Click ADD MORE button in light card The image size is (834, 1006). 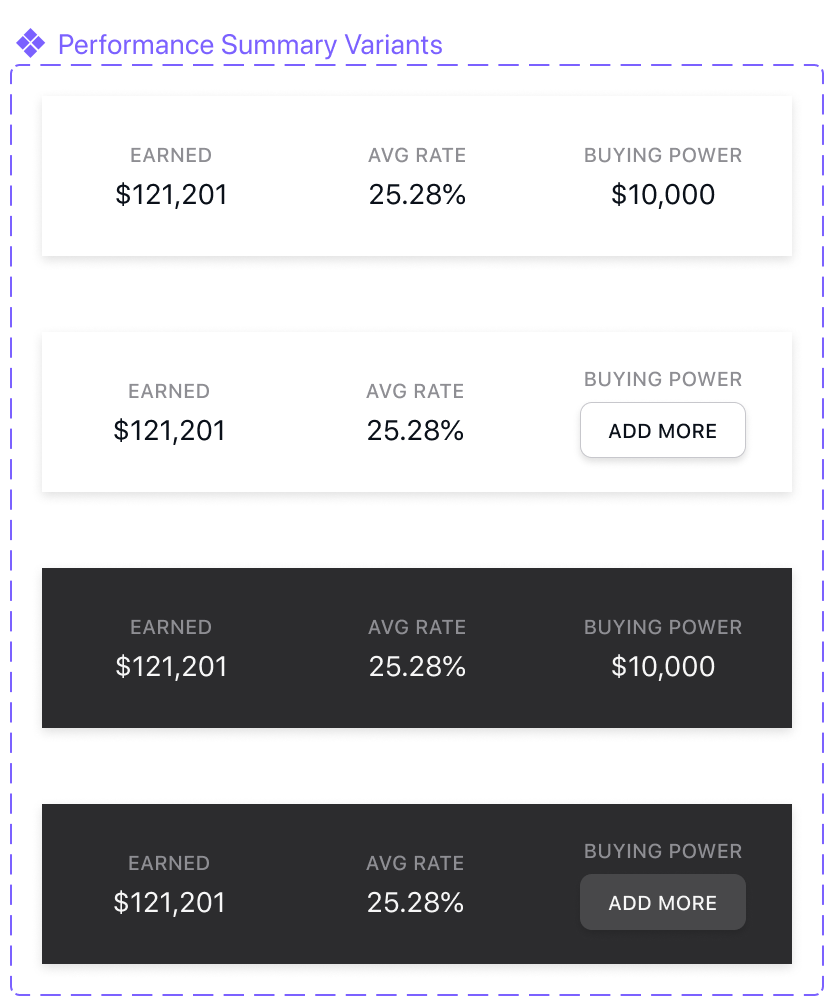point(663,431)
